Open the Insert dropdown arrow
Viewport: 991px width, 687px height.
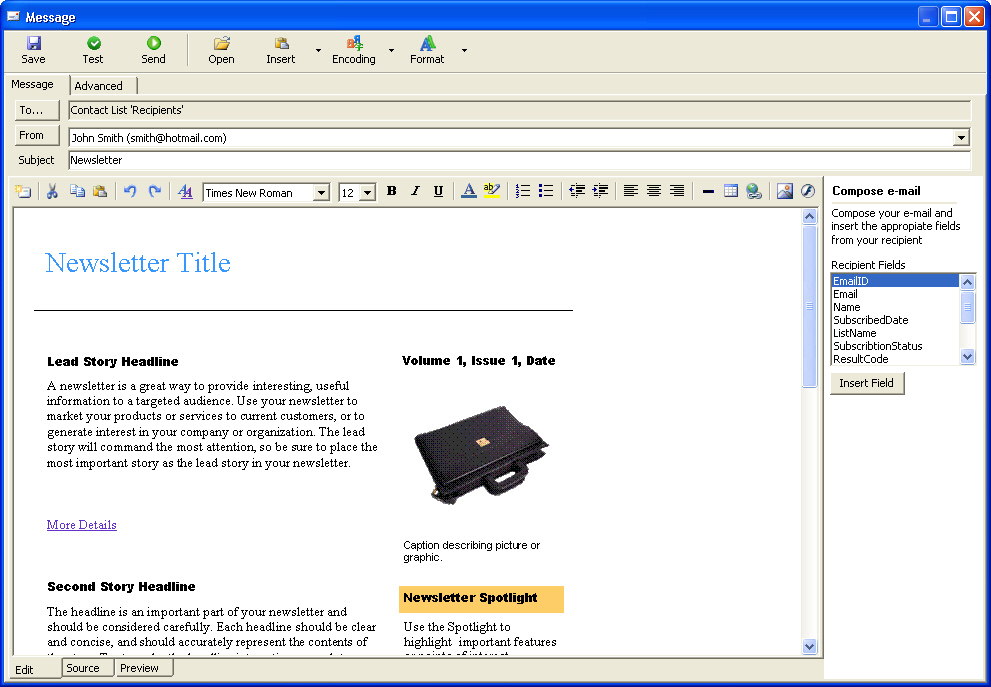pyautogui.click(x=319, y=50)
